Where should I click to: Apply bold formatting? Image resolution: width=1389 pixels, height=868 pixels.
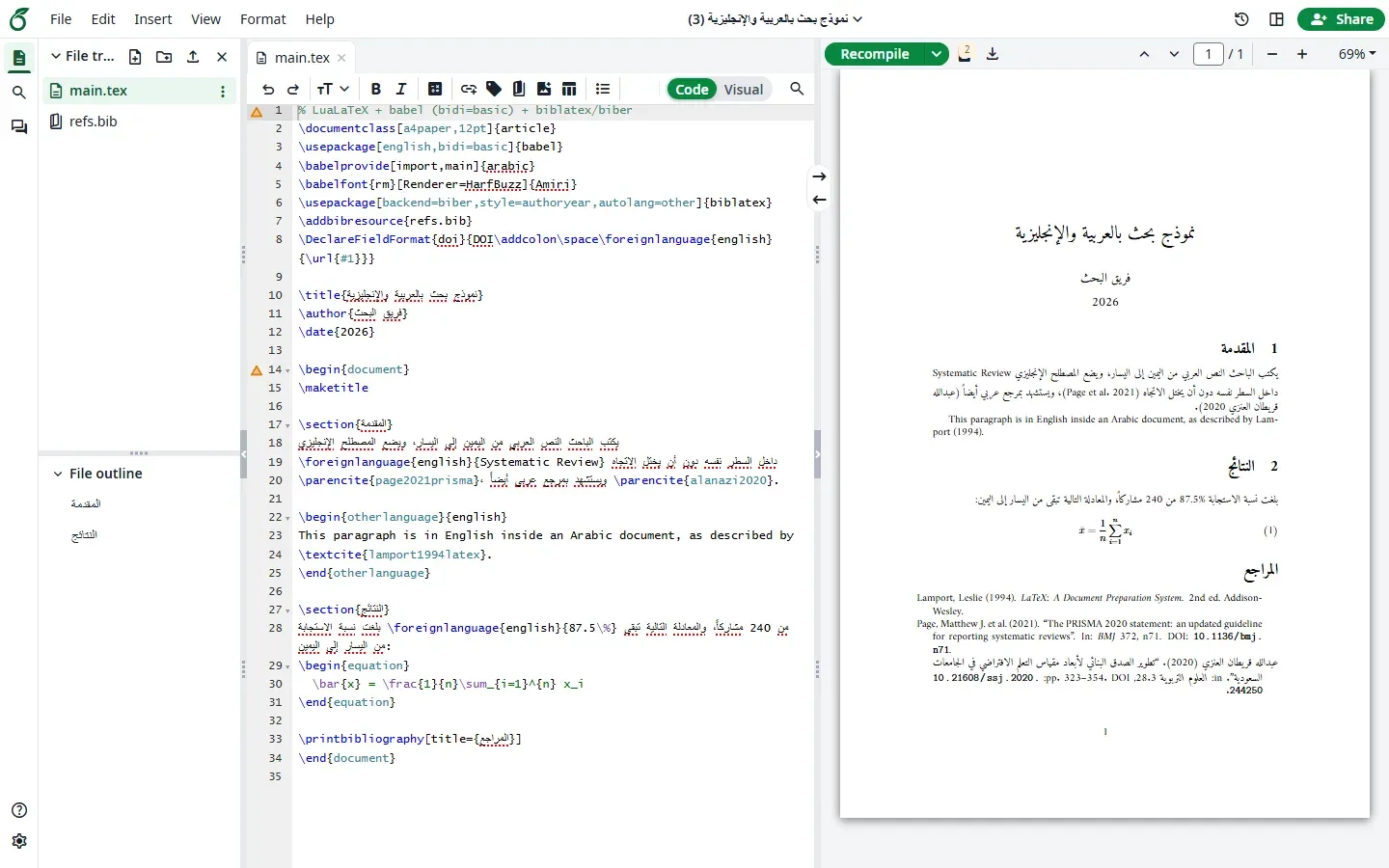pyautogui.click(x=376, y=90)
